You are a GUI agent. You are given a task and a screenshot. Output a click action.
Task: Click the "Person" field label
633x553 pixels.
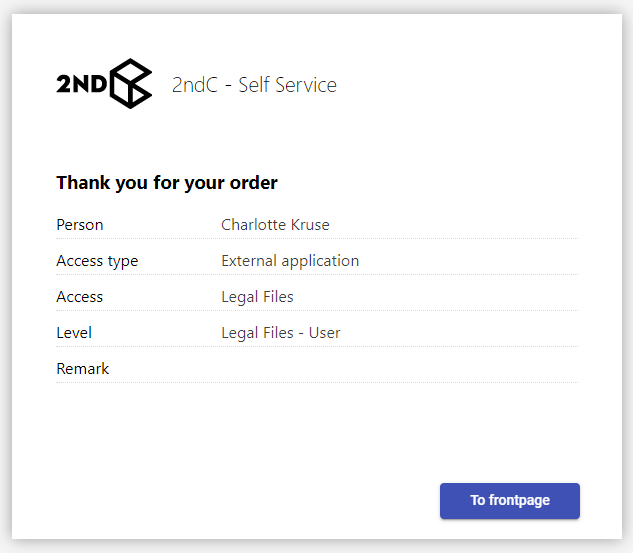tap(80, 225)
